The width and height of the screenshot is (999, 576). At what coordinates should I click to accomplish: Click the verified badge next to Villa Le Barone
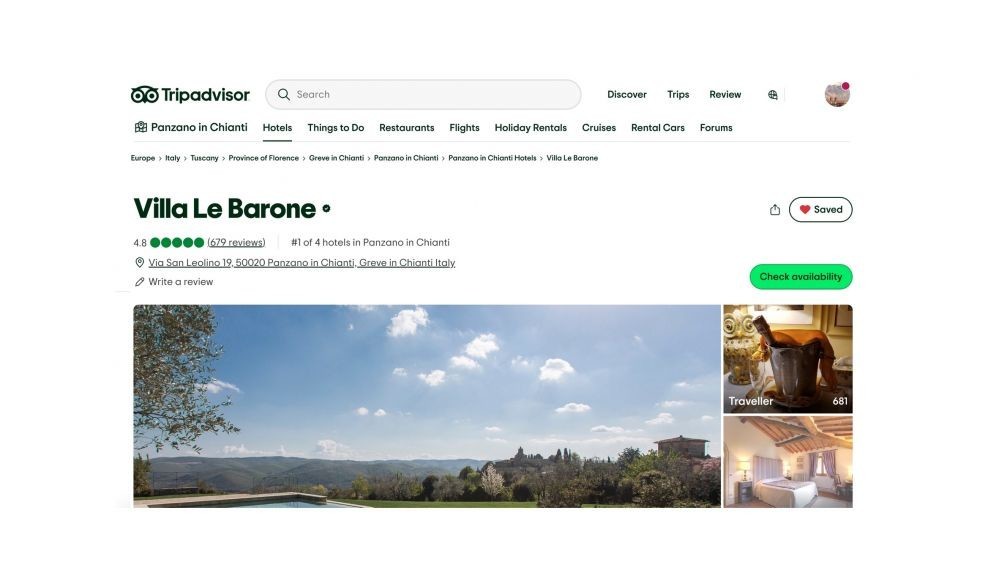pos(326,208)
